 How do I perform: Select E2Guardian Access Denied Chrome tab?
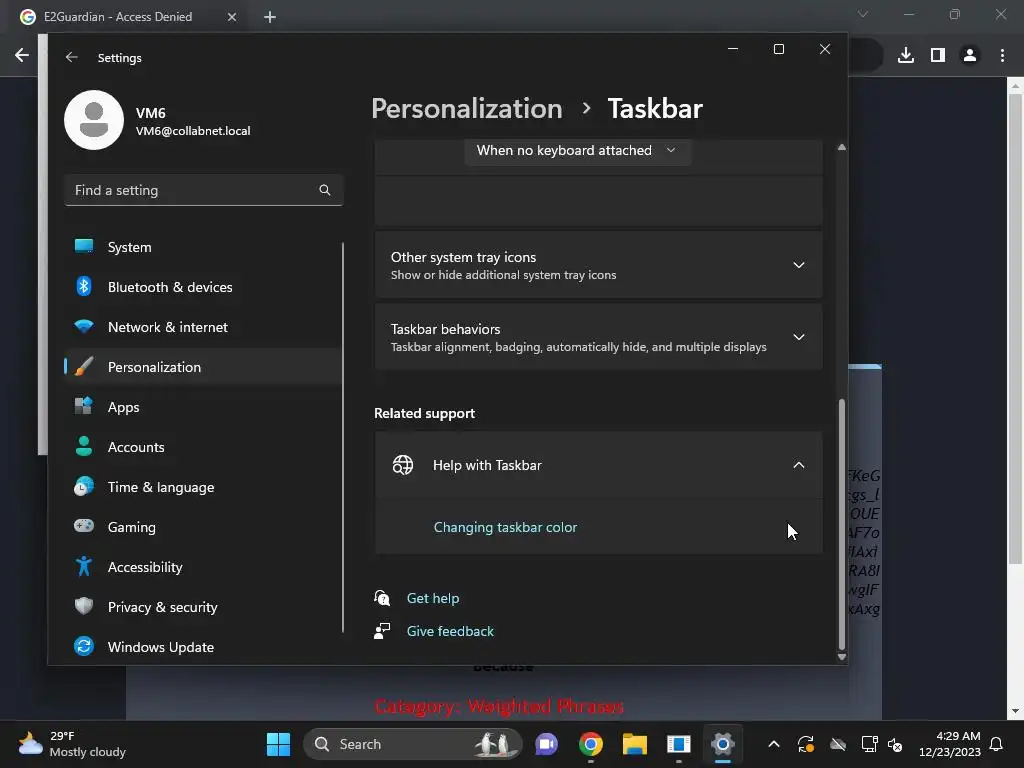[x=129, y=17]
